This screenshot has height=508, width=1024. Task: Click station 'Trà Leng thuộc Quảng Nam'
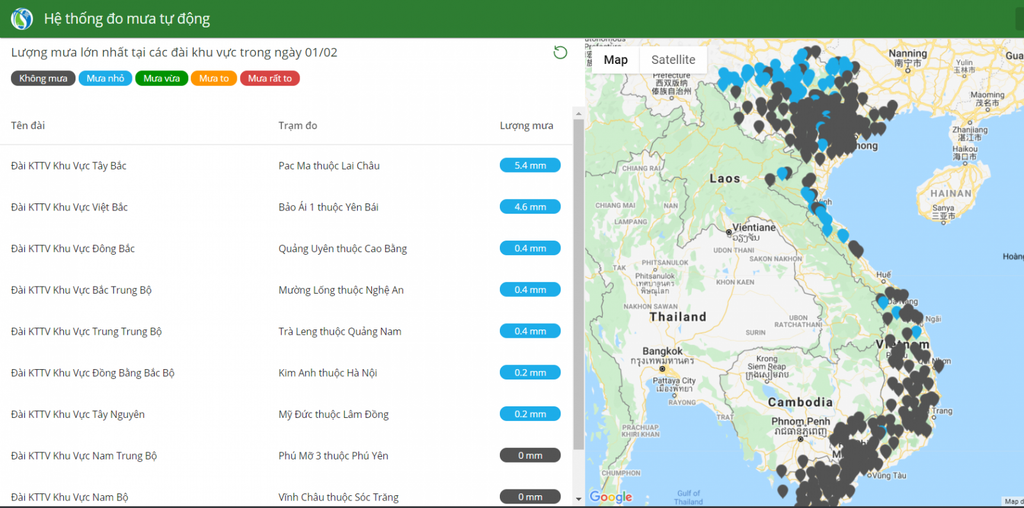(340, 332)
